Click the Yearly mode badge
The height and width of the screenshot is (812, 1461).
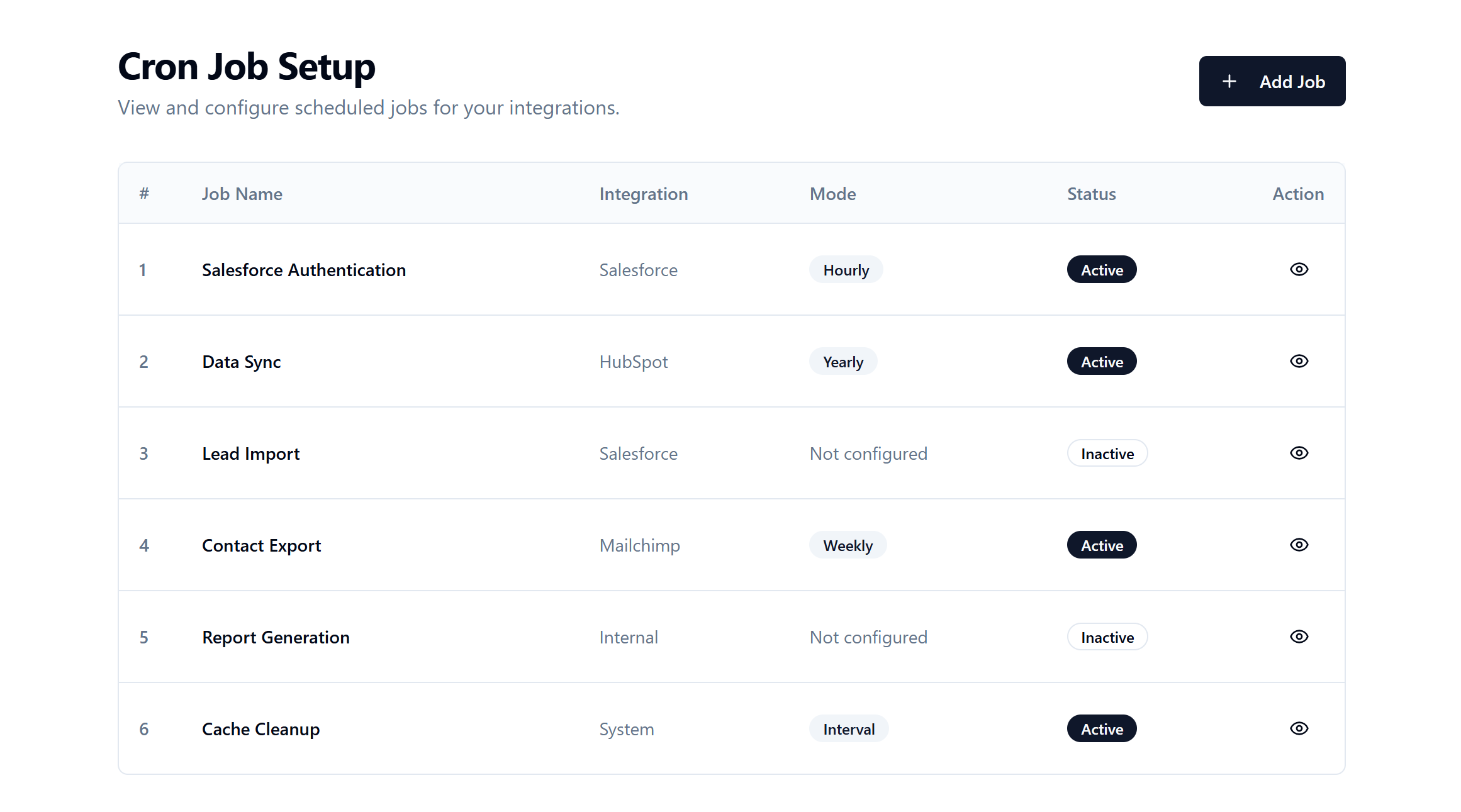coord(843,362)
